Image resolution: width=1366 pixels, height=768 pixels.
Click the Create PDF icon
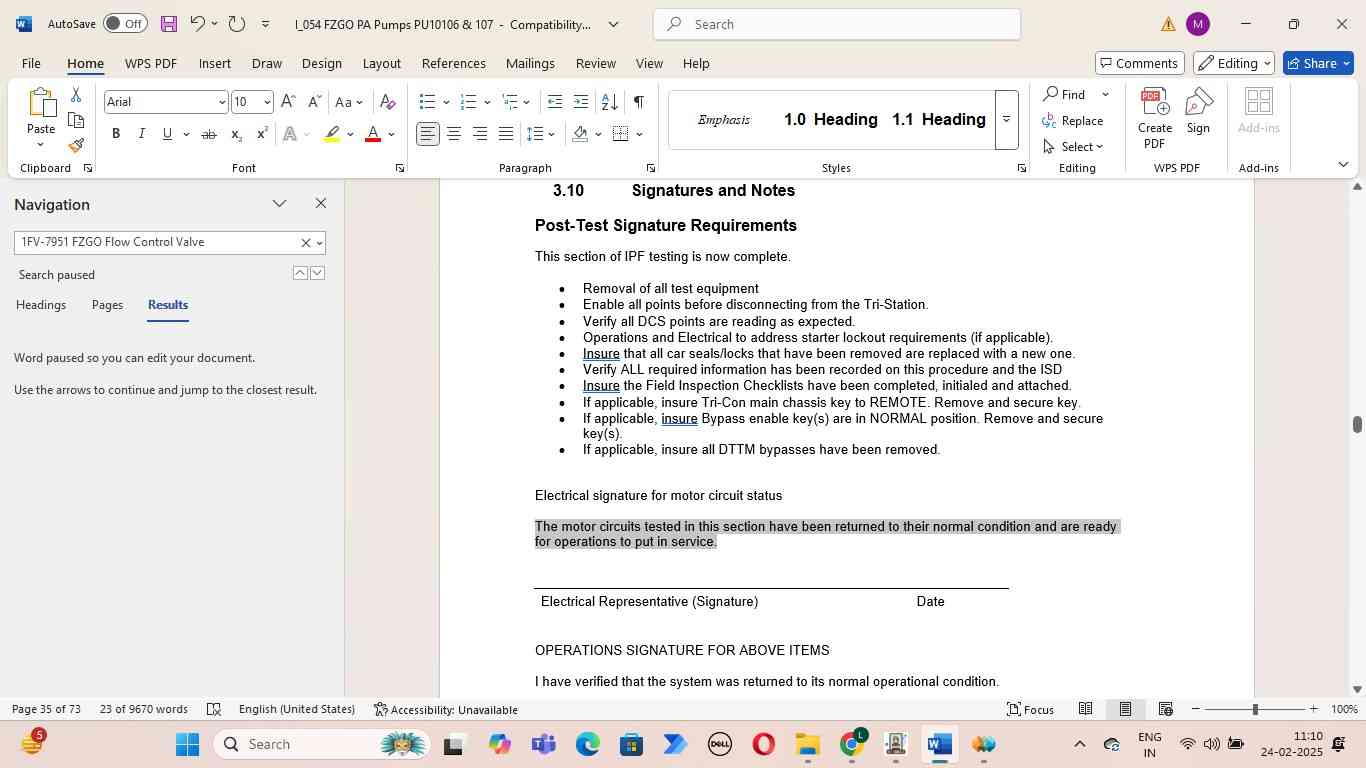(1155, 119)
